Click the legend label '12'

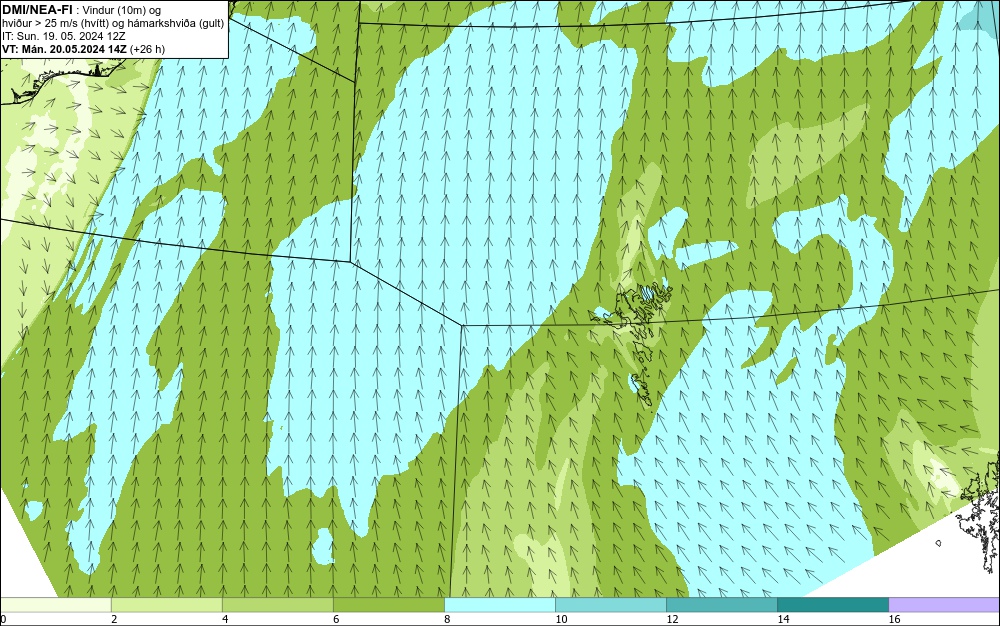pyautogui.click(x=672, y=619)
